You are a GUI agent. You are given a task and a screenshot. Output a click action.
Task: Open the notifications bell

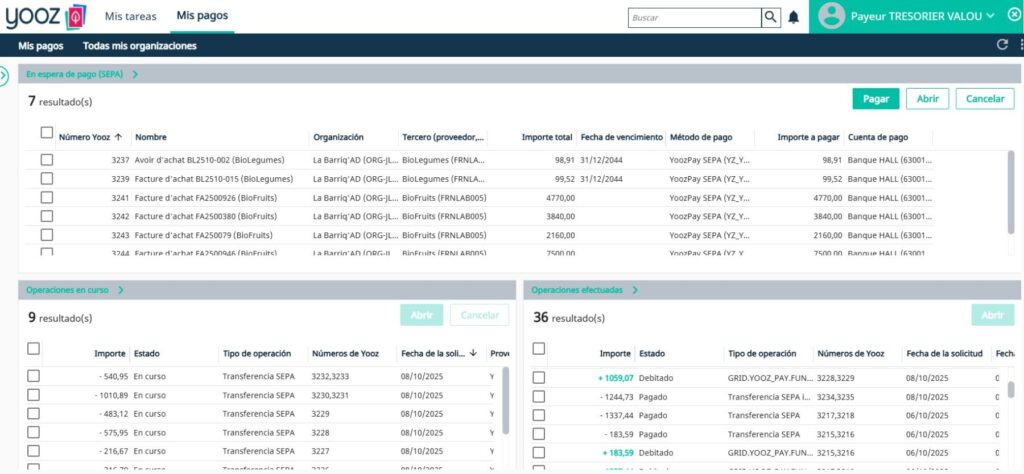point(794,17)
